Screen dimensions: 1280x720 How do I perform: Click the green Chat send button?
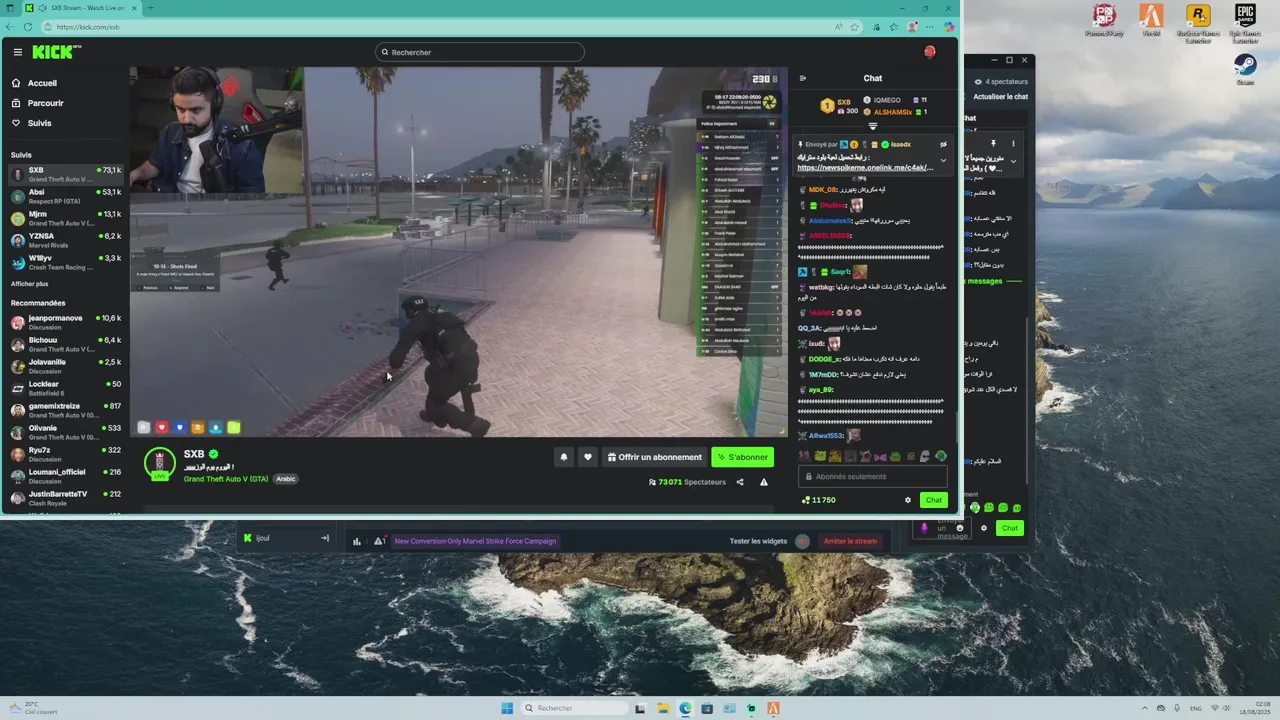click(933, 500)
